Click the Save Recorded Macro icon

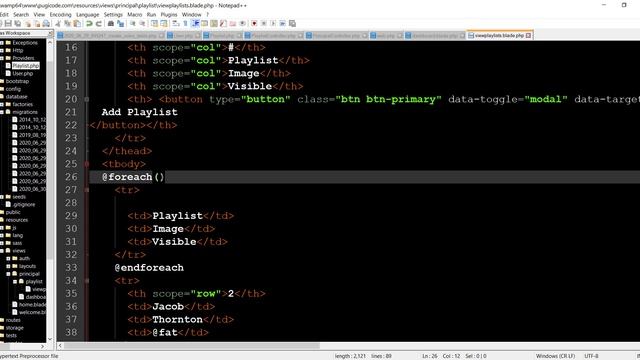pyautogui.click(x=292, y=23)
